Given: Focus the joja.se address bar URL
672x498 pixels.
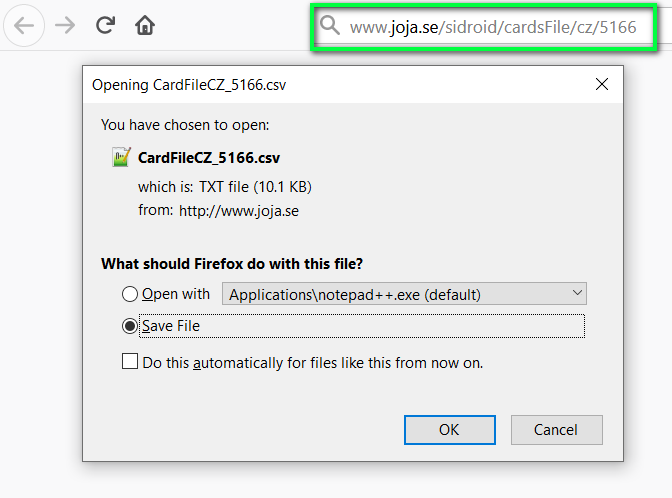Looking at the screenshot, I should tap(492, 27).
